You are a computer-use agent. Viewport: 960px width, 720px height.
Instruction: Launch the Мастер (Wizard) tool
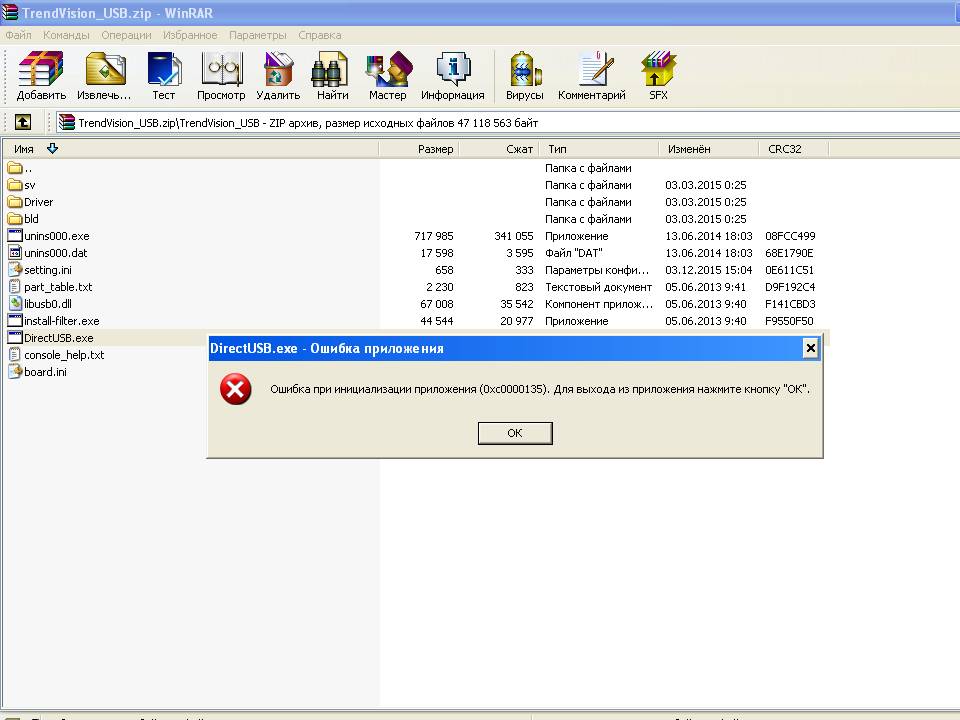pos(387,76)
